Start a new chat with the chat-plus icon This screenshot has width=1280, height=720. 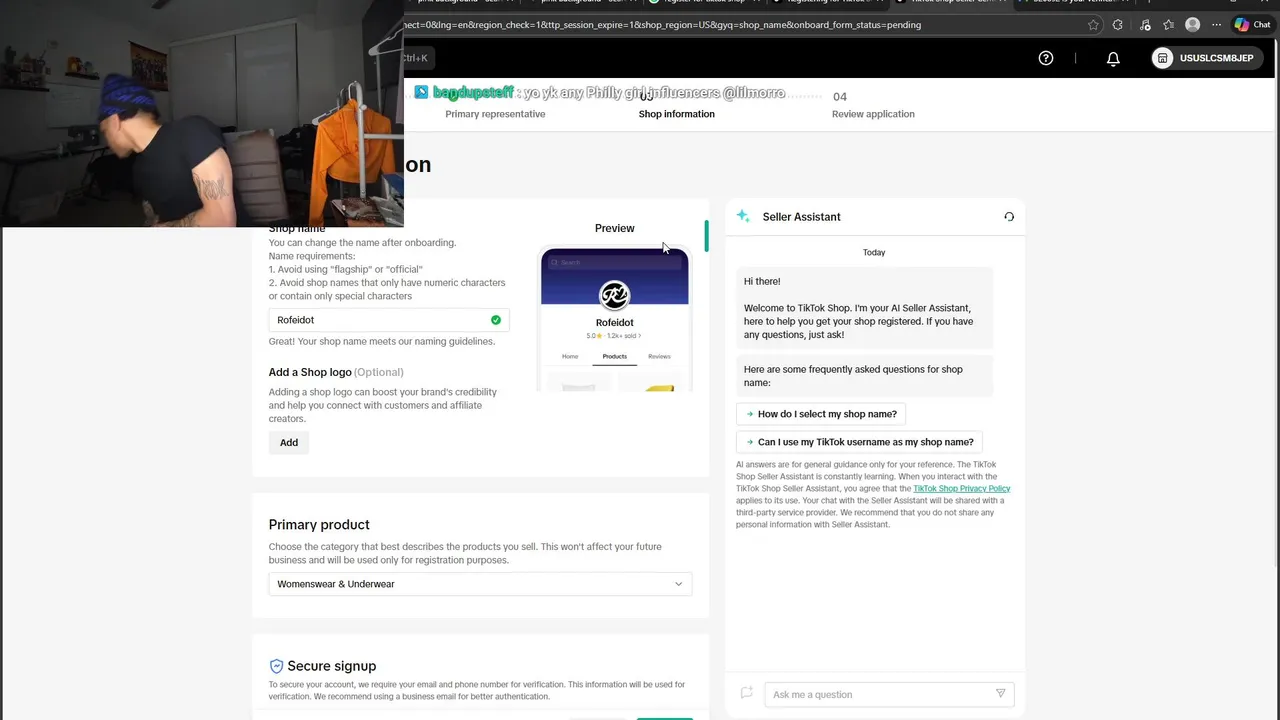[746, 693]
